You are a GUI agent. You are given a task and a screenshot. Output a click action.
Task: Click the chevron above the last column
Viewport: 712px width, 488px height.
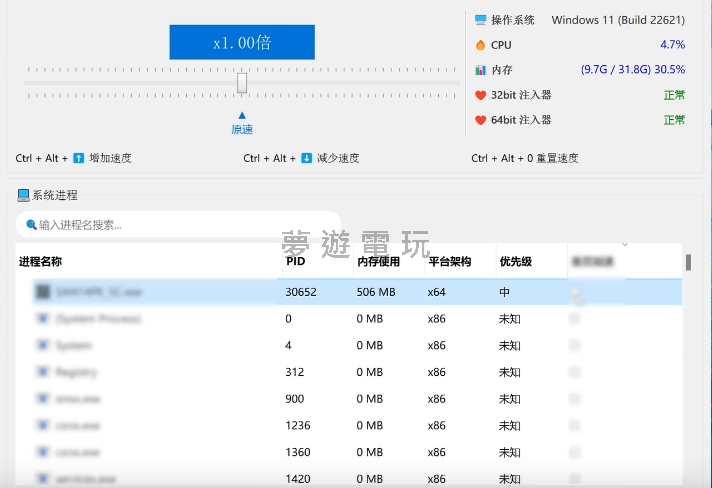click(625, 244)
